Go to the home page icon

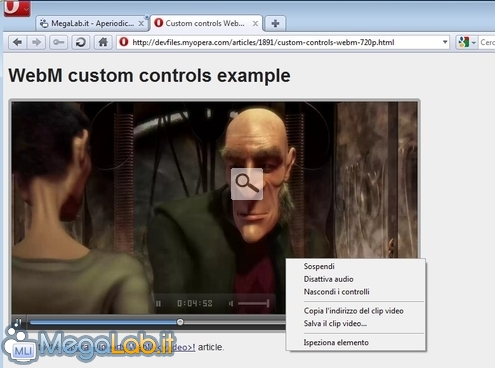tap(103, 42)
